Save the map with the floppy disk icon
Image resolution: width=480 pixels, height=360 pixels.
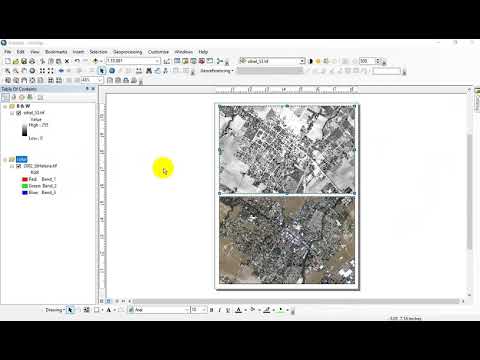point(24,61)
